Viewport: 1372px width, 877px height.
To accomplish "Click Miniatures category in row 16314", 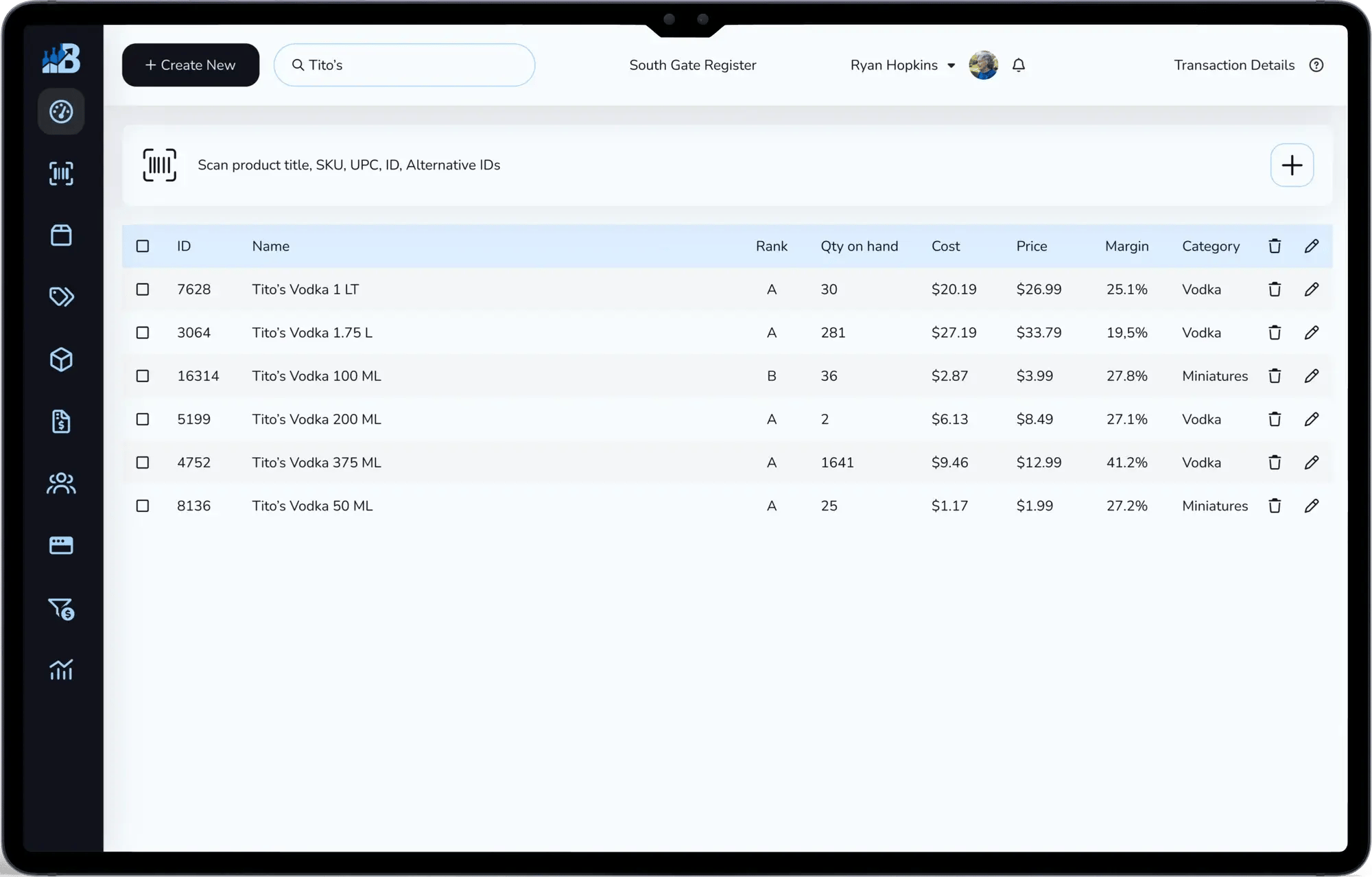I will pyautogui.click(x=1214, y=375).
